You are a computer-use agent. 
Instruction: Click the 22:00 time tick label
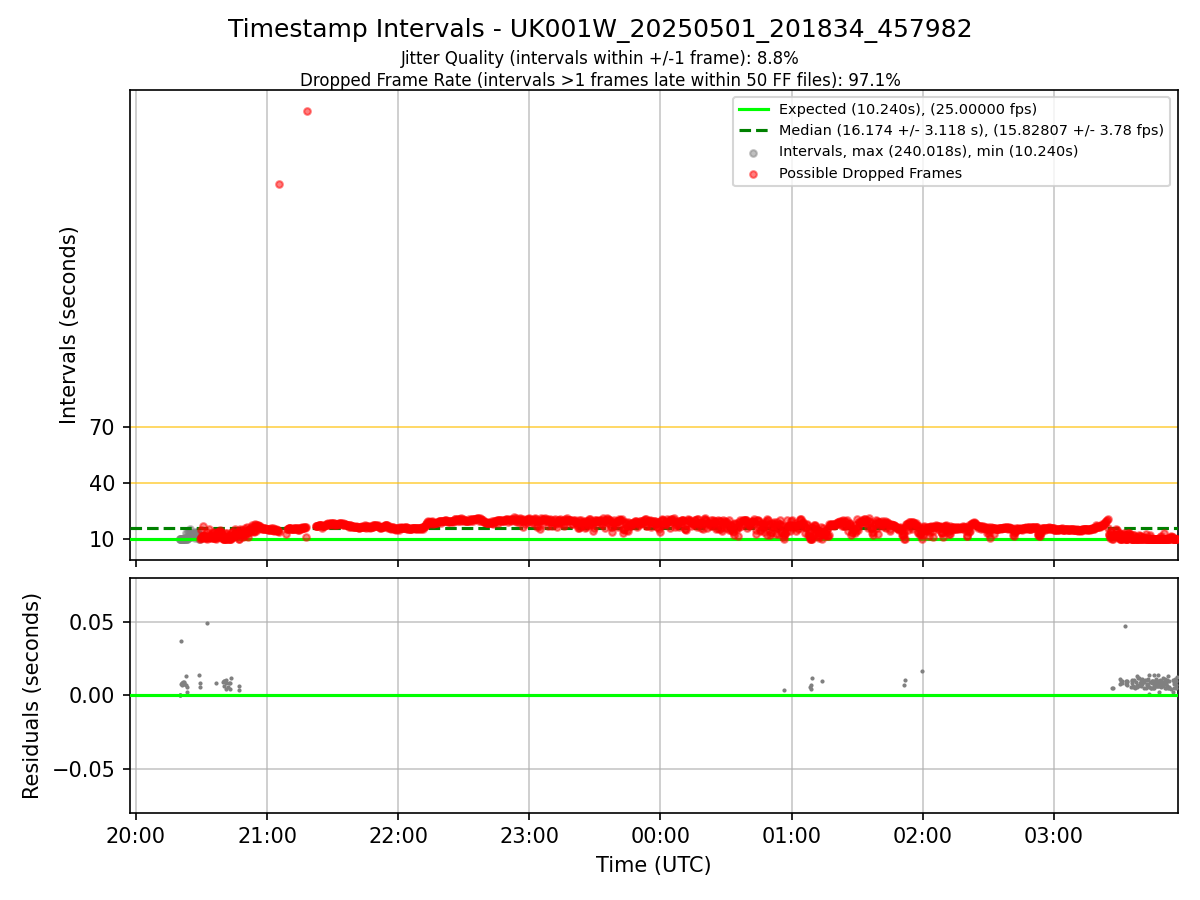coord(398,836)
